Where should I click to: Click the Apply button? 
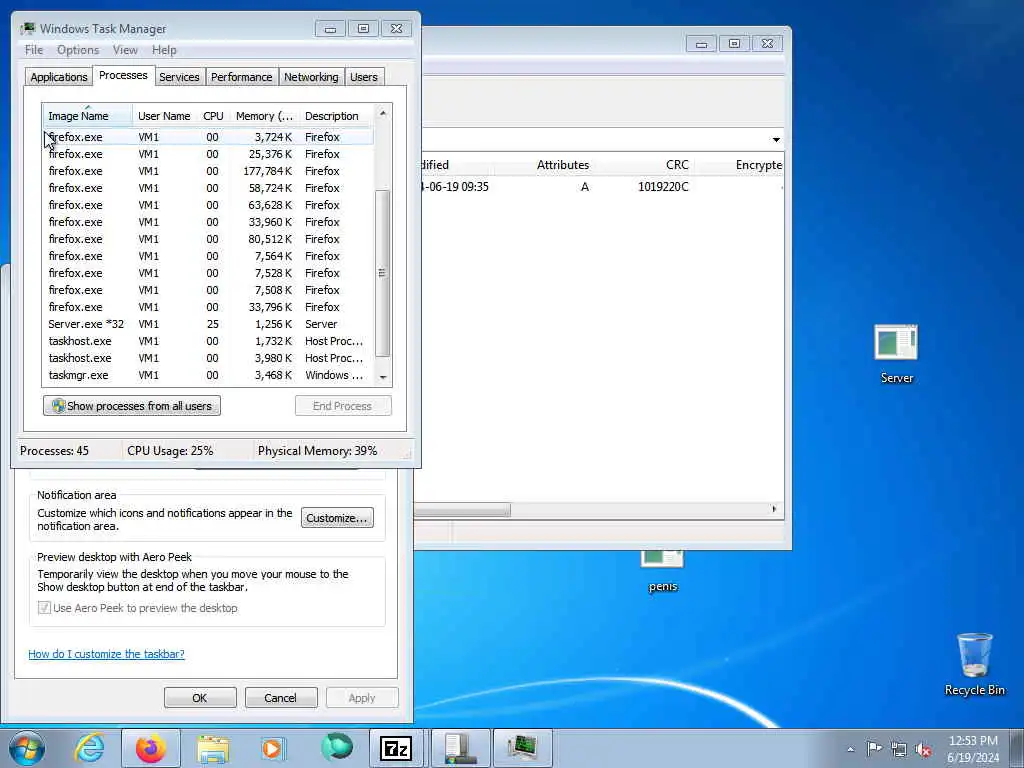tap(362, 698)
